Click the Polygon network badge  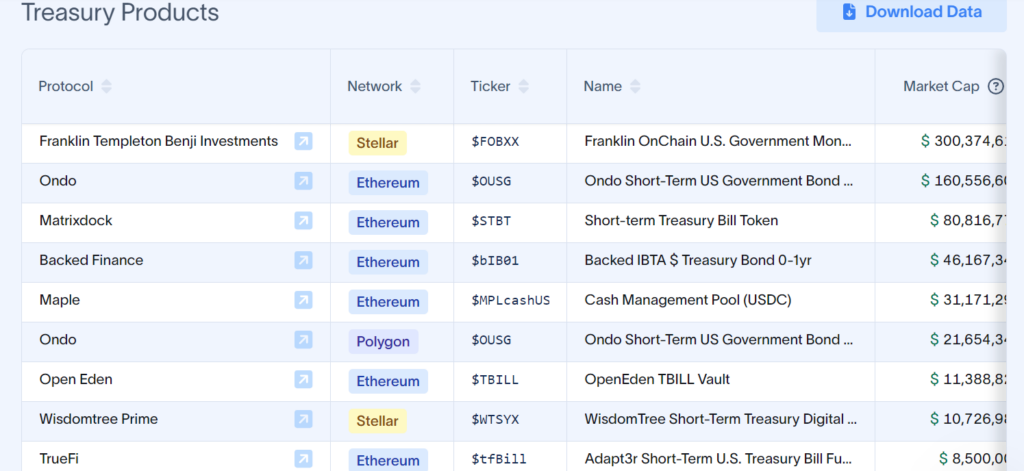pyautogui.click(x=383, y=342)
